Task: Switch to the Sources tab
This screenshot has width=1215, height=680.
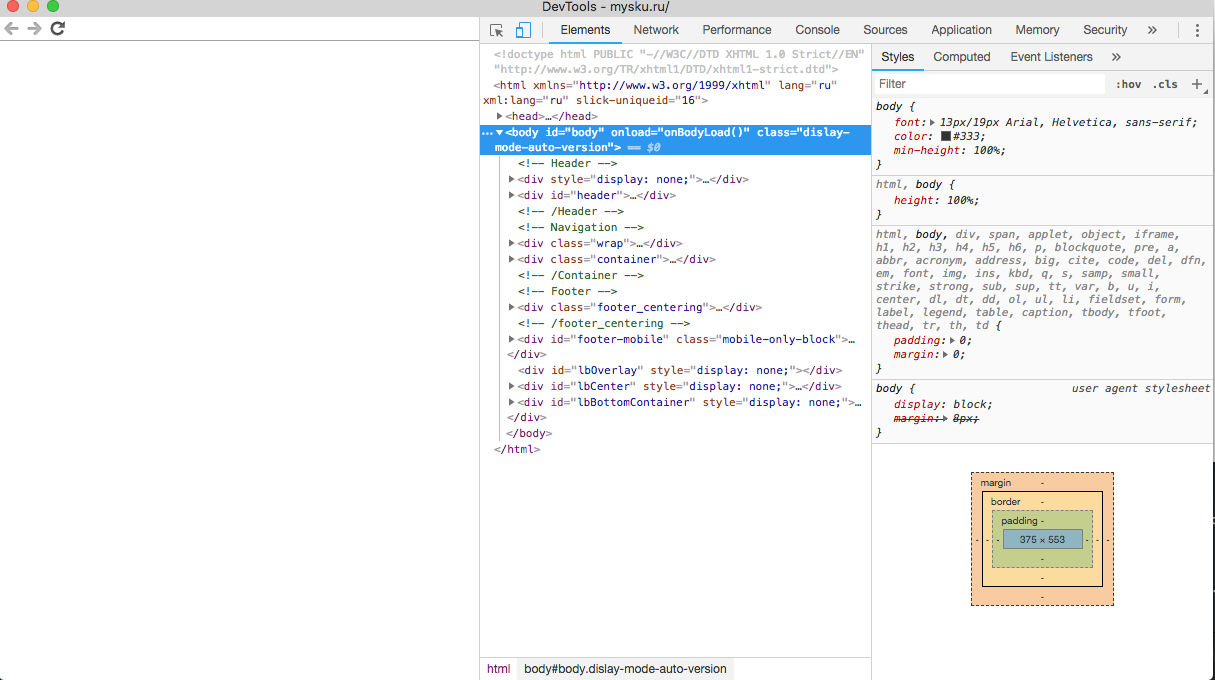Action: pyautogui.click(x=885, y=30)
